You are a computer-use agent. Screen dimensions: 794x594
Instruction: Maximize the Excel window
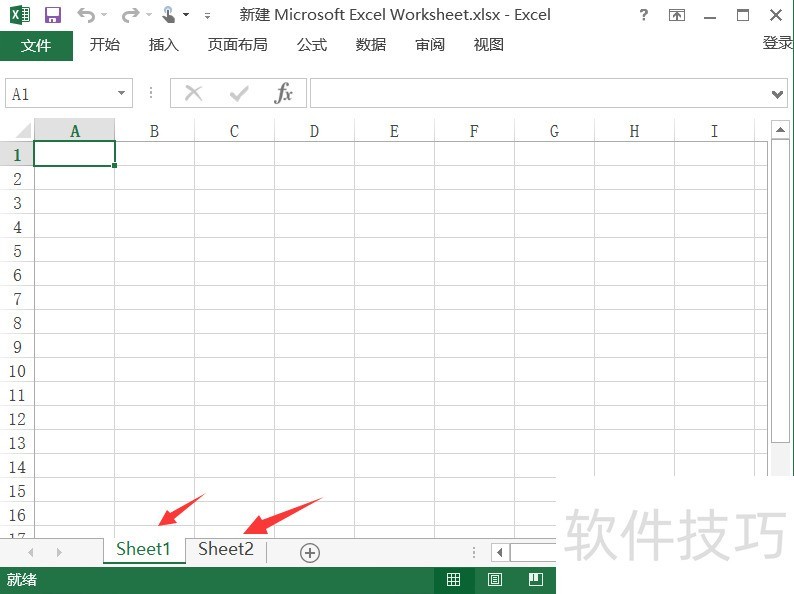(743, 15)
